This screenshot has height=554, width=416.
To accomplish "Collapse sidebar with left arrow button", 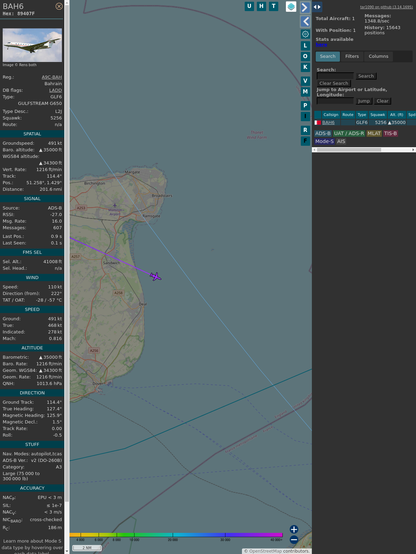I will 305,21.
